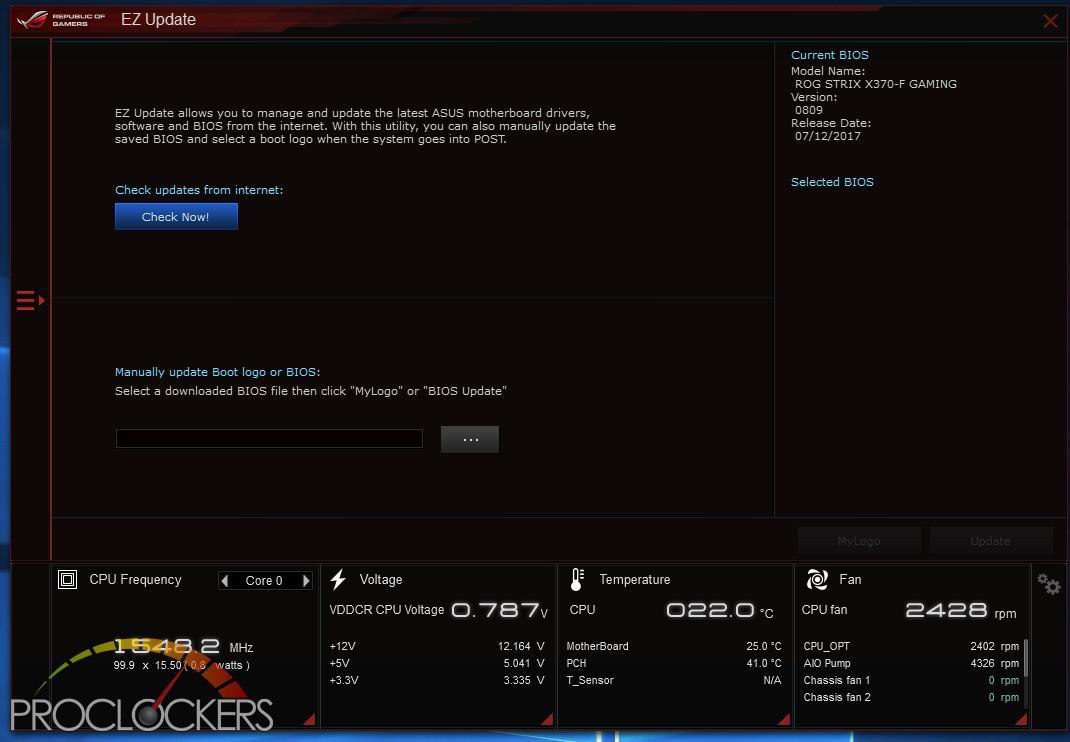Click the VDDCR CPU Voltage reading 0.787
The image size is (1070, 742).
point(500,610)
